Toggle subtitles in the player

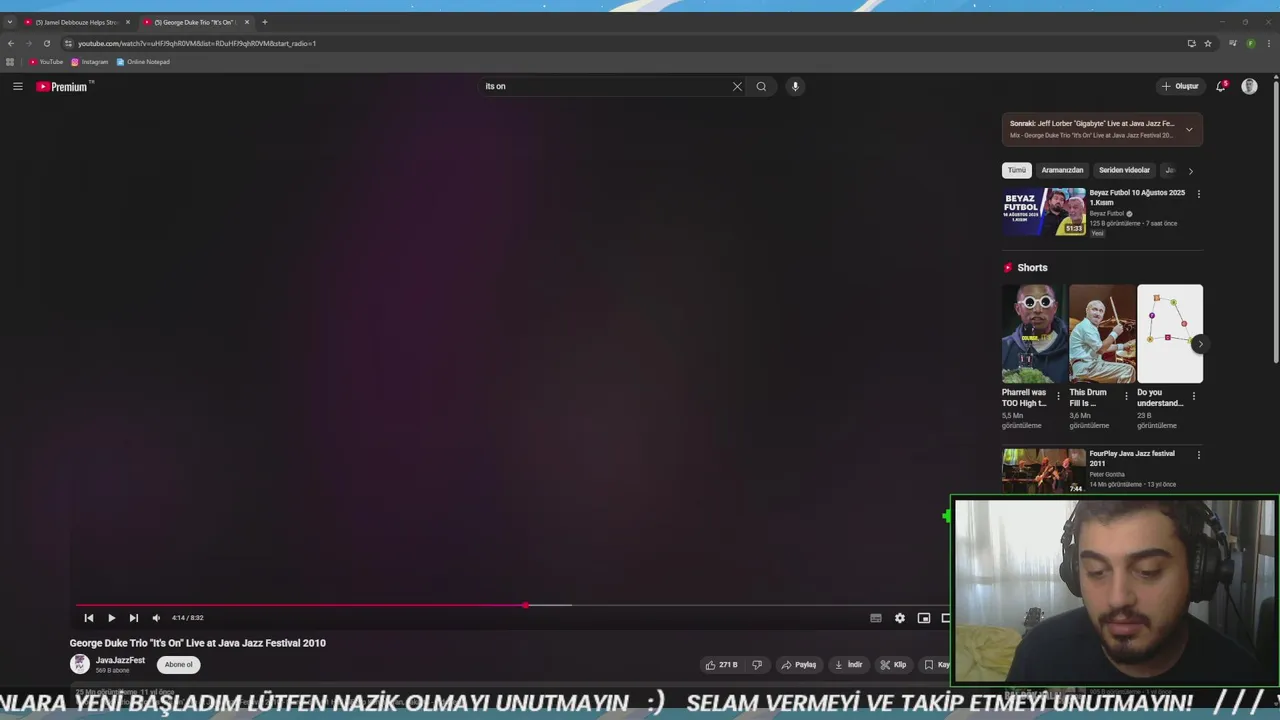(876, 618)
